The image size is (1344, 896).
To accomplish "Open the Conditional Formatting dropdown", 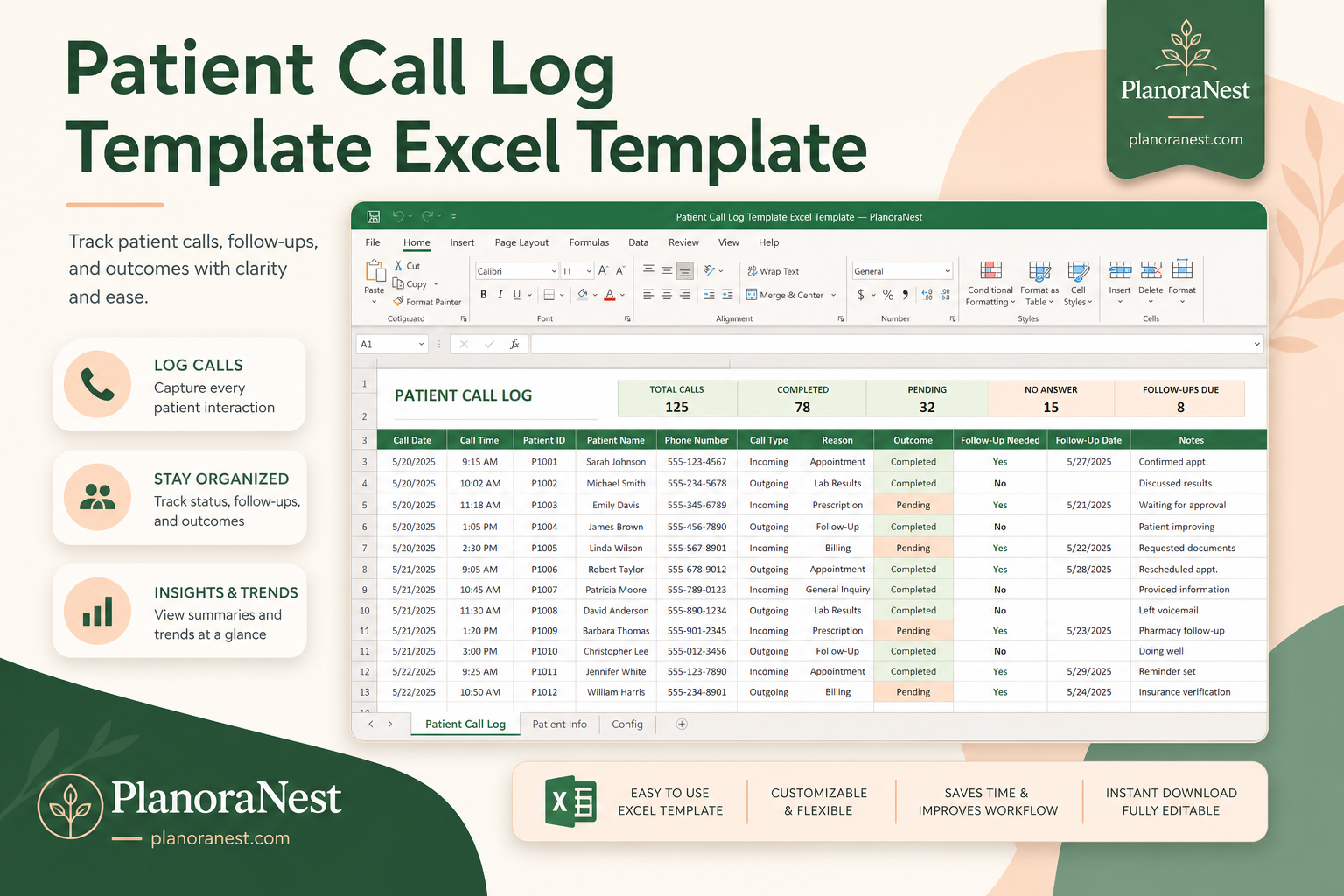I will pos(990,284).
